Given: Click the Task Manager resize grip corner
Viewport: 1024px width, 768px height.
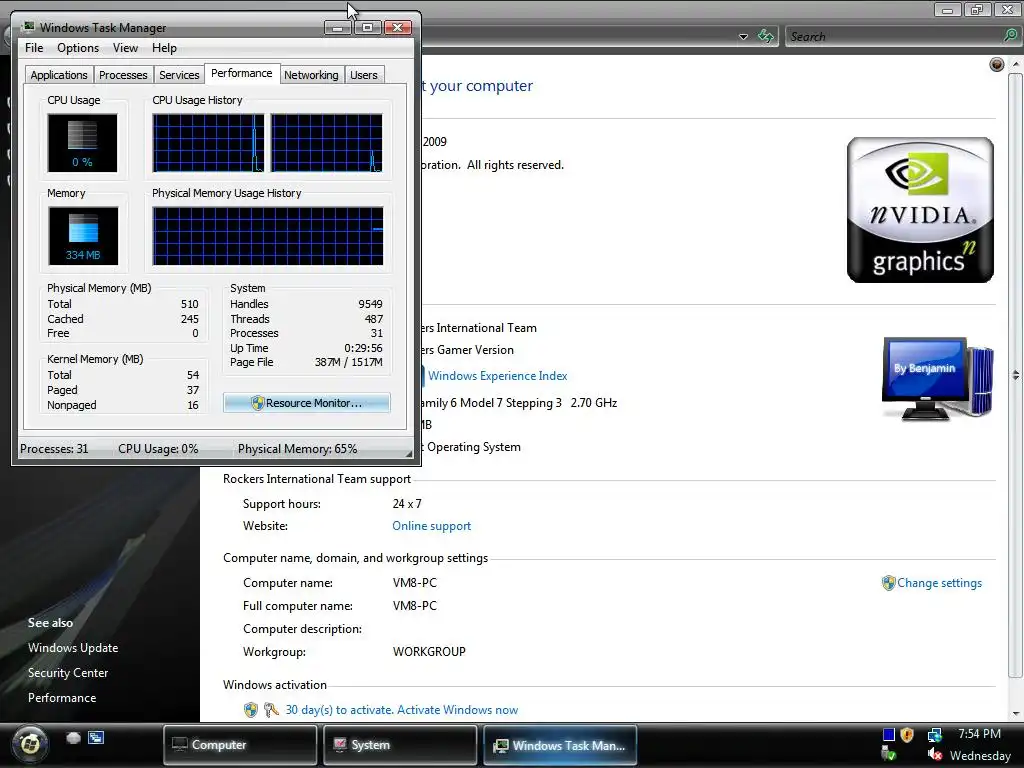Looking at the screenshot, I should pos(408,452).
